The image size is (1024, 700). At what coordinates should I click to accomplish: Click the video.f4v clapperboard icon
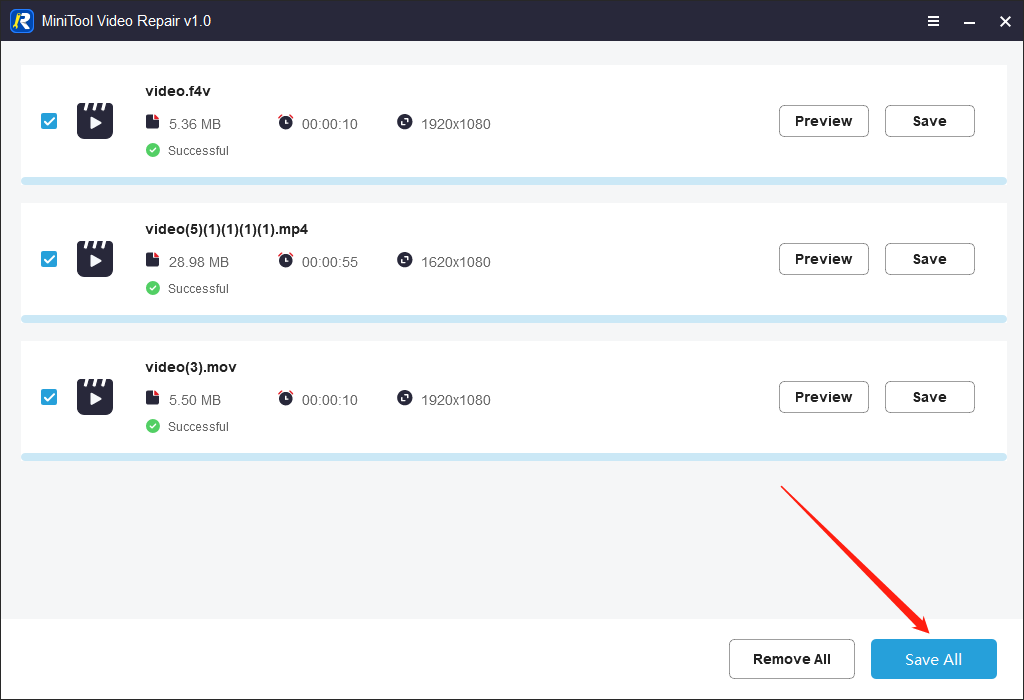point(95,121)
